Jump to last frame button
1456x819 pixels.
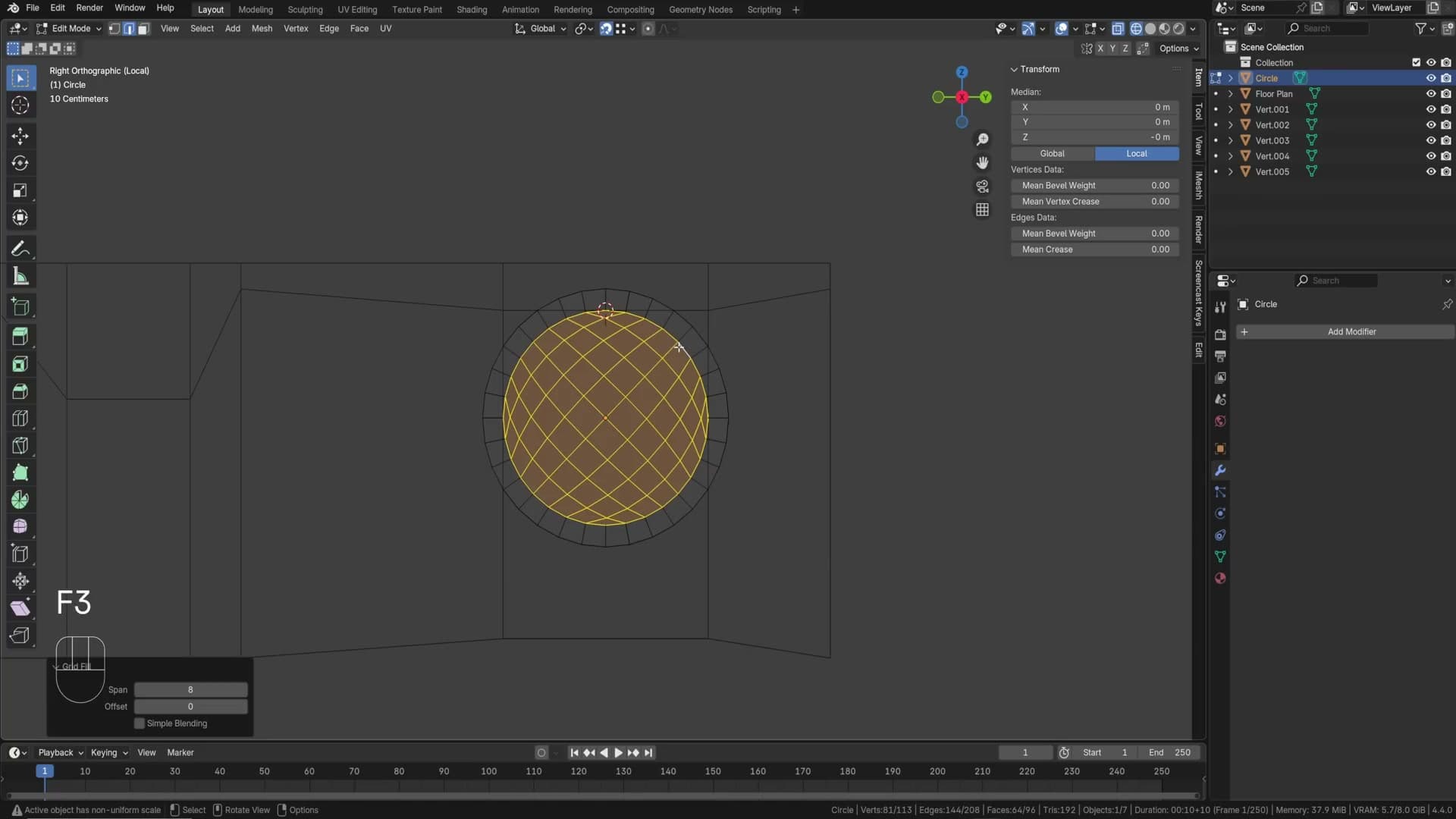point(648,753)
